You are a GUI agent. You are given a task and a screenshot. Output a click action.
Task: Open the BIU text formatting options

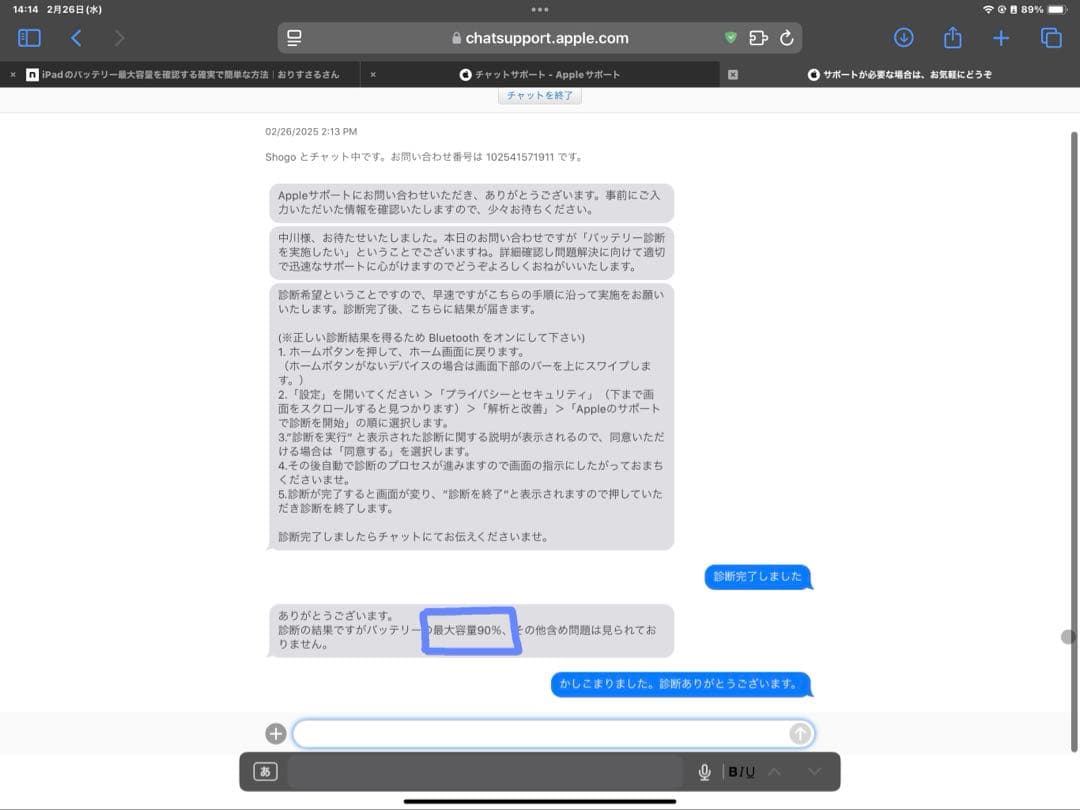[x=741, y=772]
